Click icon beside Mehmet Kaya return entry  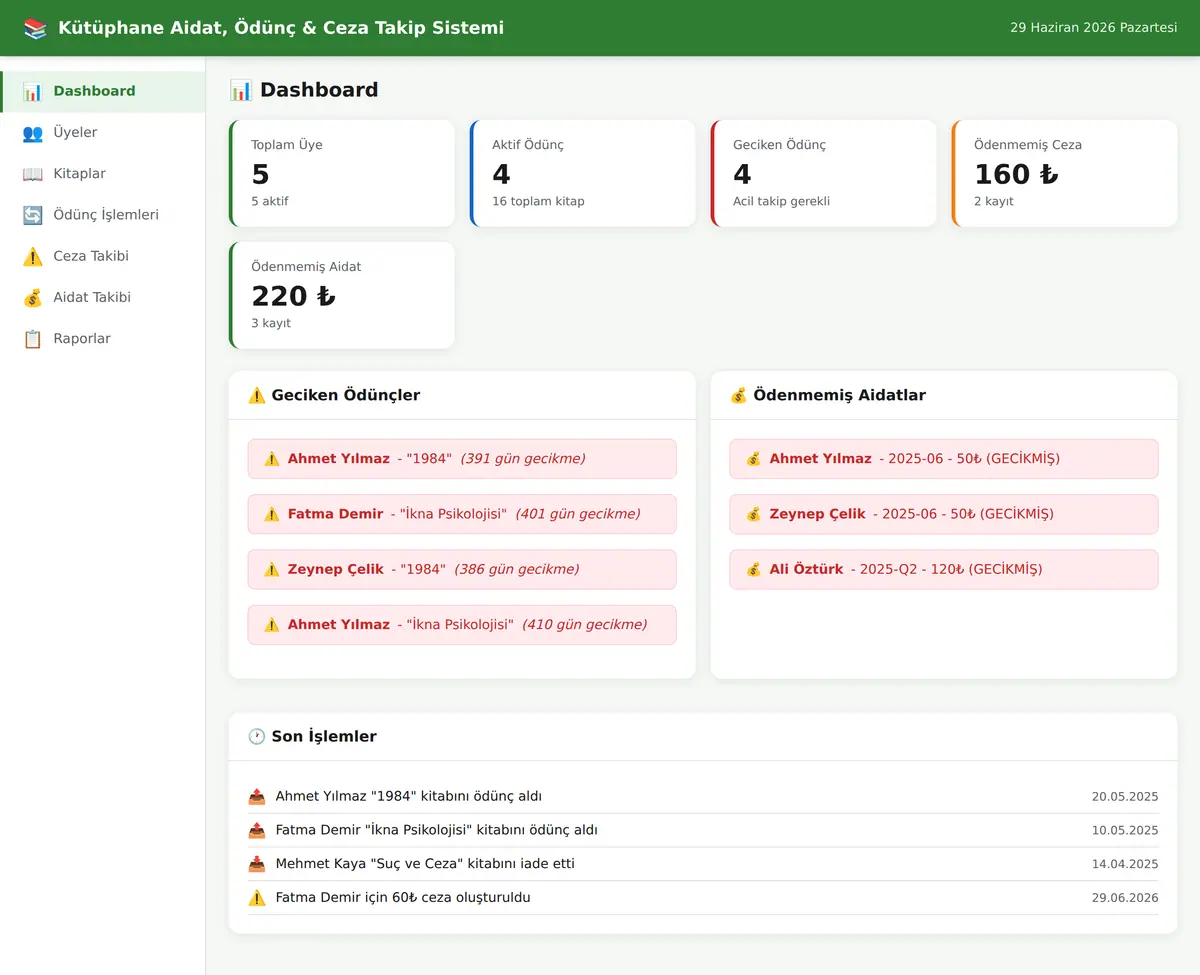point(257,864)
